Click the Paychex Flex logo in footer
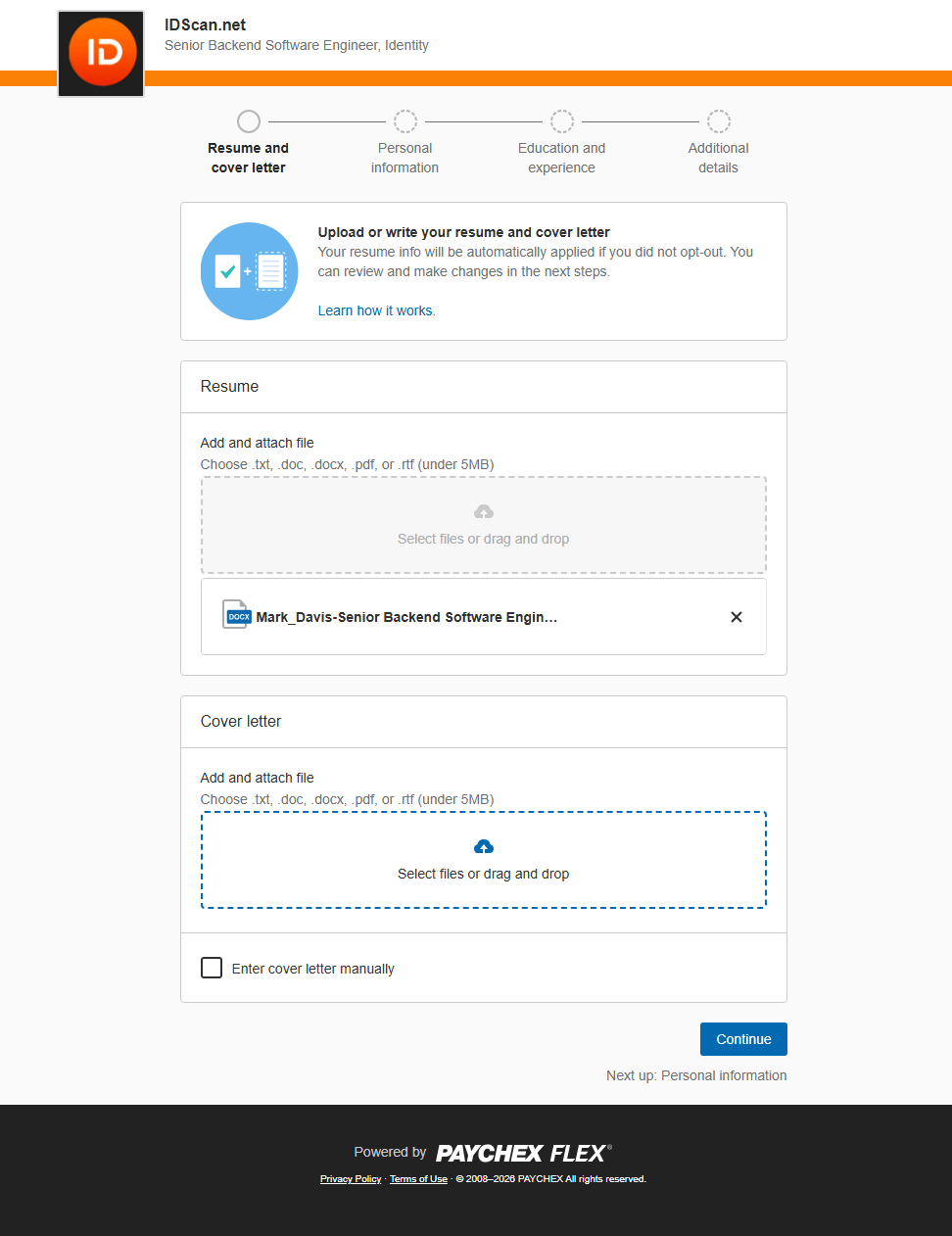This screenshot has width=952, height=1236. tap(523, 1153)
